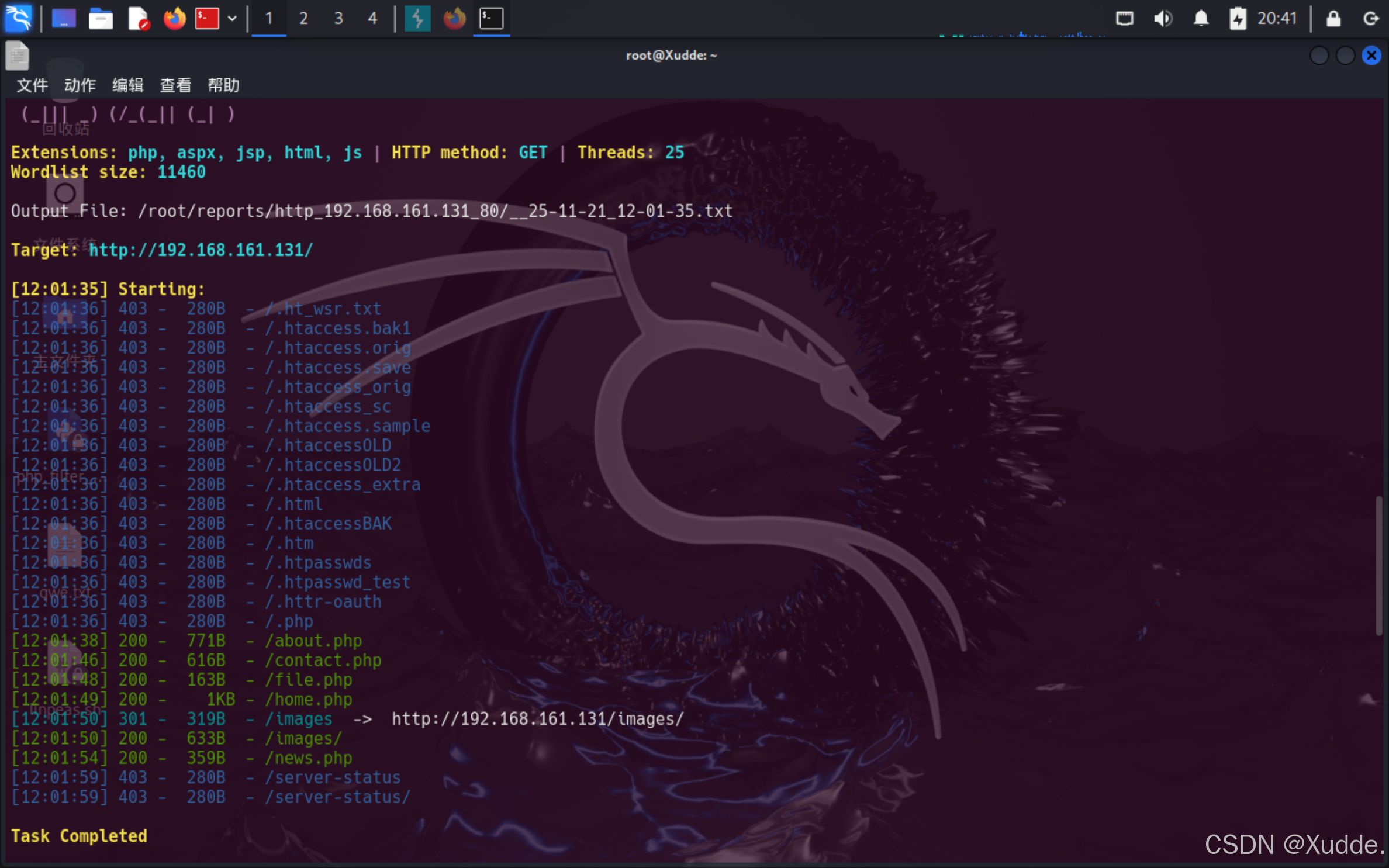Open the notifications bell
Viewport: 1389px width, 868px height.
coord(1201,18)
